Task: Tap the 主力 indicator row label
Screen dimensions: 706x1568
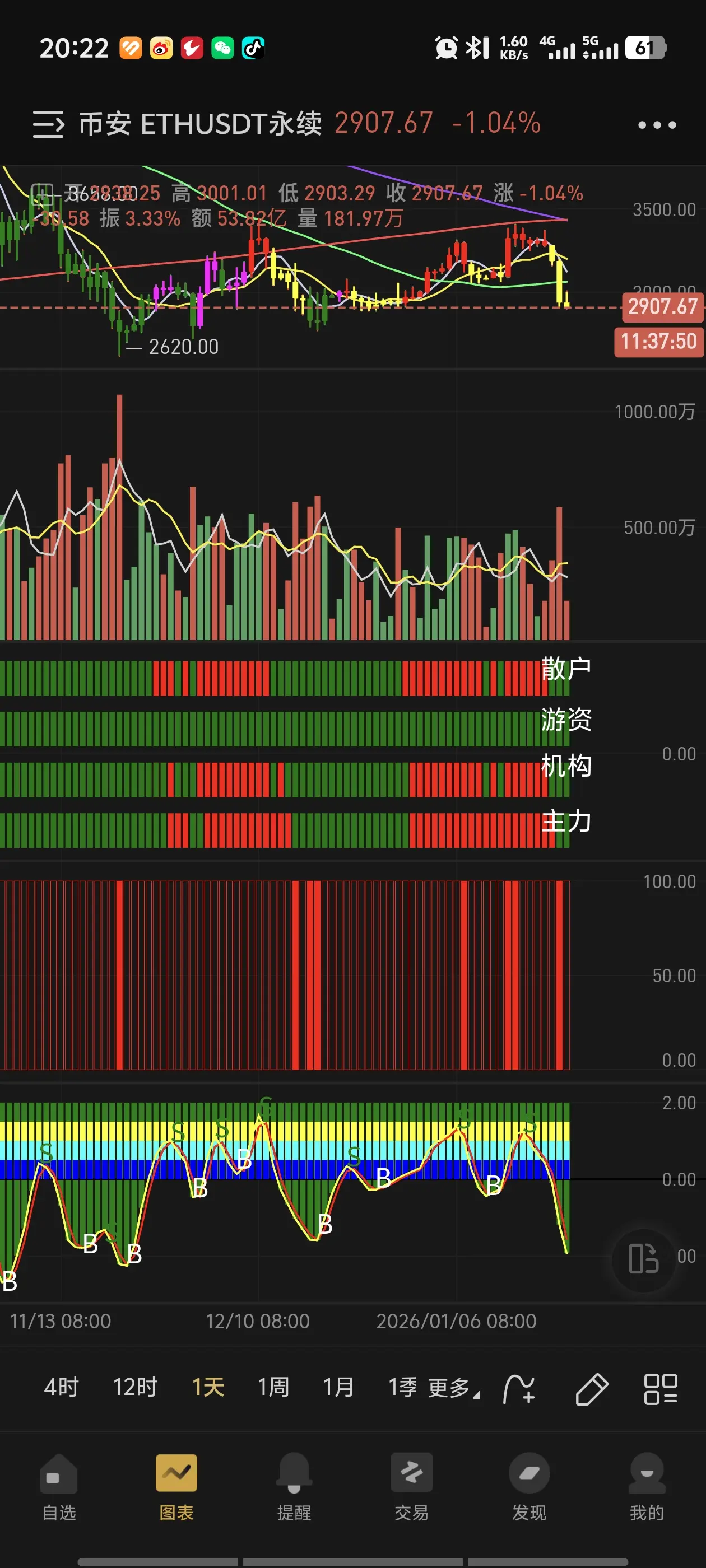Action: click(566, 821)
